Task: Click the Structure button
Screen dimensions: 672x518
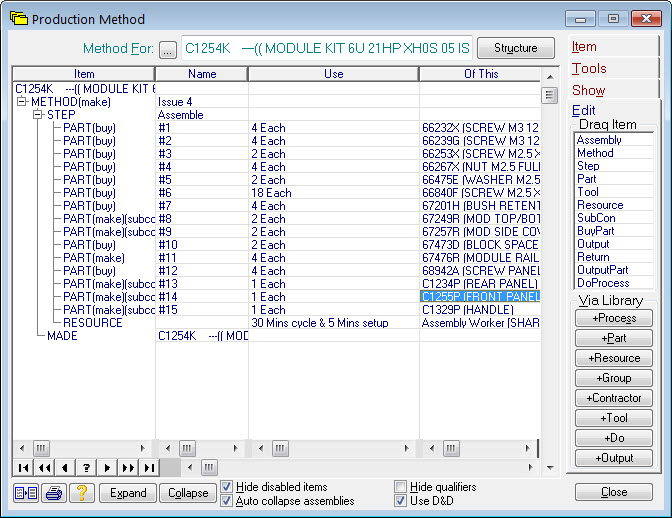Action: tap(516, 48)
